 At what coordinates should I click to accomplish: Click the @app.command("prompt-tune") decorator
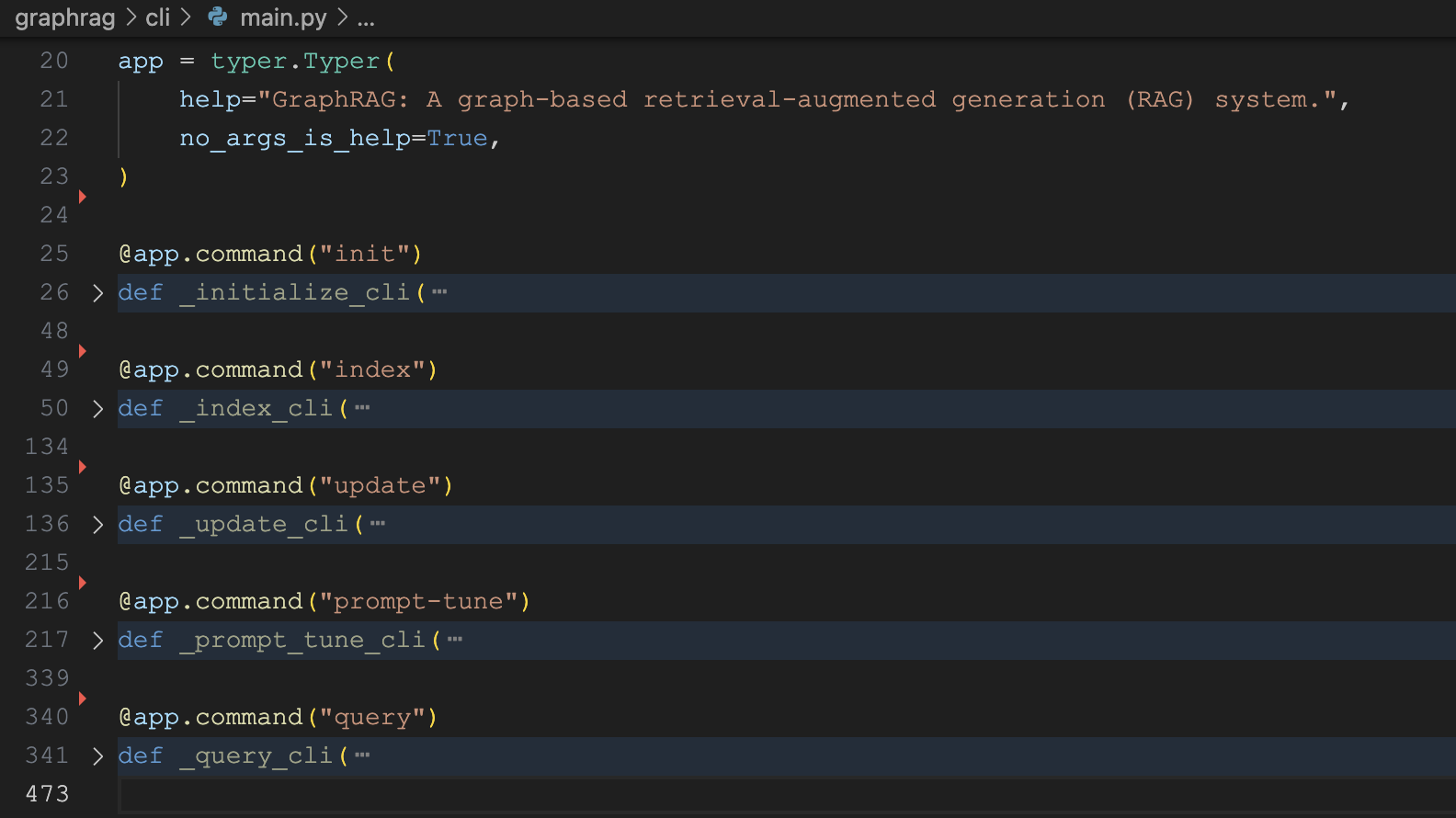[x=324, y=601]
